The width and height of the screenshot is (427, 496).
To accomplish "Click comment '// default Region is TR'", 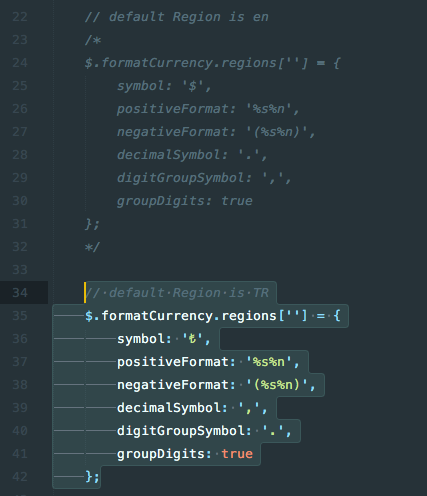I will (177, 293).
